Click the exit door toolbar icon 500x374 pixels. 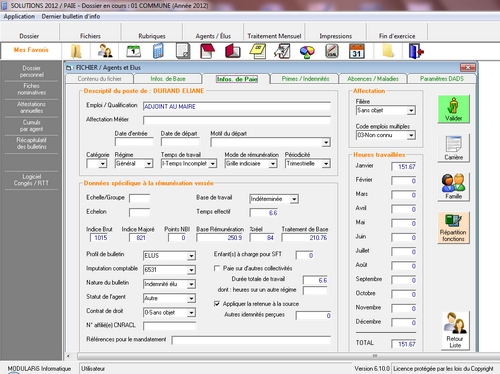click(416, 51)
